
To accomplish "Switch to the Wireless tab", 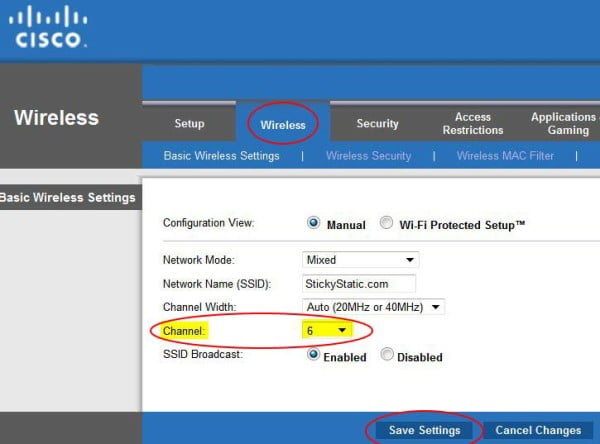I will pos(283,125).
